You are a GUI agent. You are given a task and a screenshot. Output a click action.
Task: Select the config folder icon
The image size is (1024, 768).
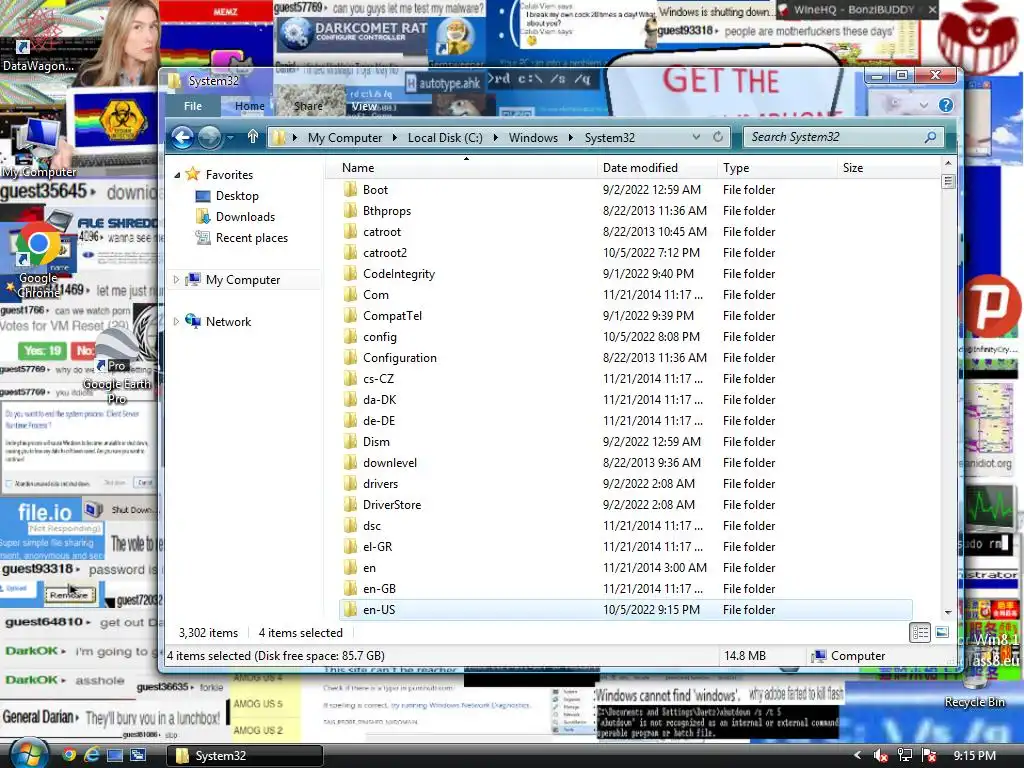pyautogui.click(x=351, y=336)
